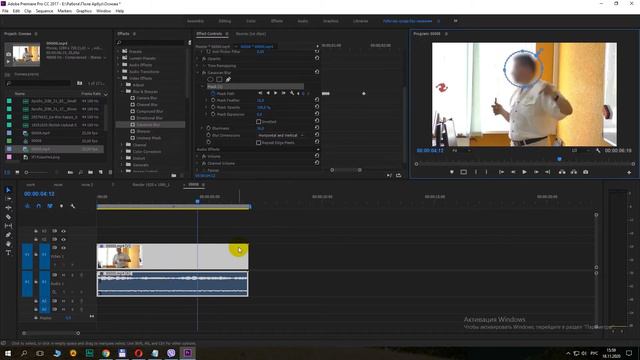Step forward one frame in Program monitor
Viewport: 640px width, 360px height.
tap(536, 172)
